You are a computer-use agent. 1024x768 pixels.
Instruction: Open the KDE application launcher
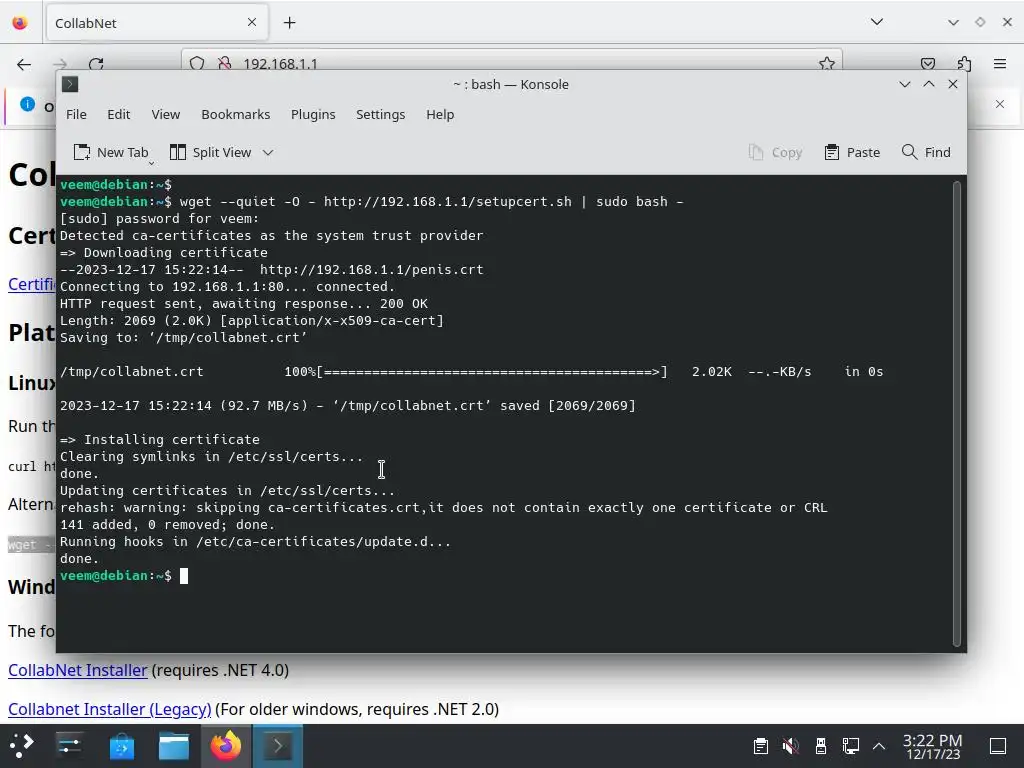click(22, 745)
